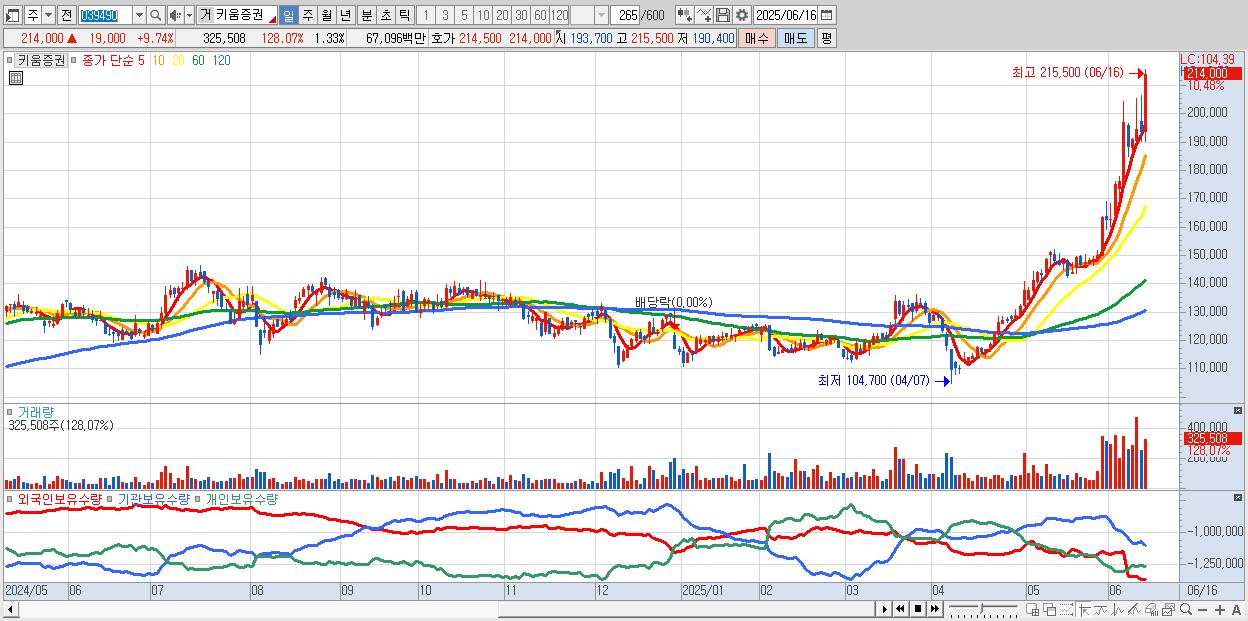Viewport: 1248px width, 621px height.
Task: Click the date field 2025/06/16
Action: [786, 15]
